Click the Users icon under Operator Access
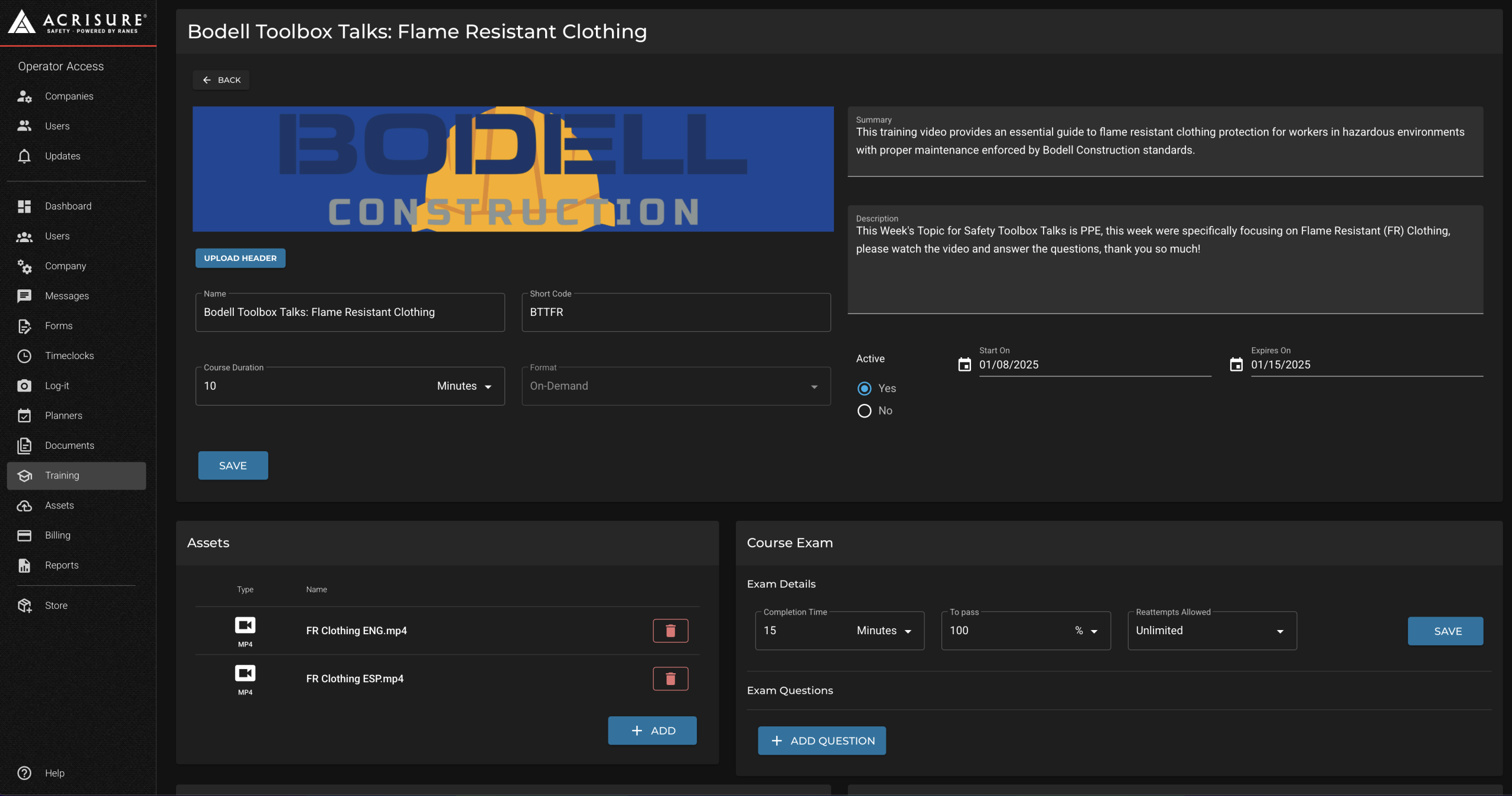 click(x=24, y=126)
